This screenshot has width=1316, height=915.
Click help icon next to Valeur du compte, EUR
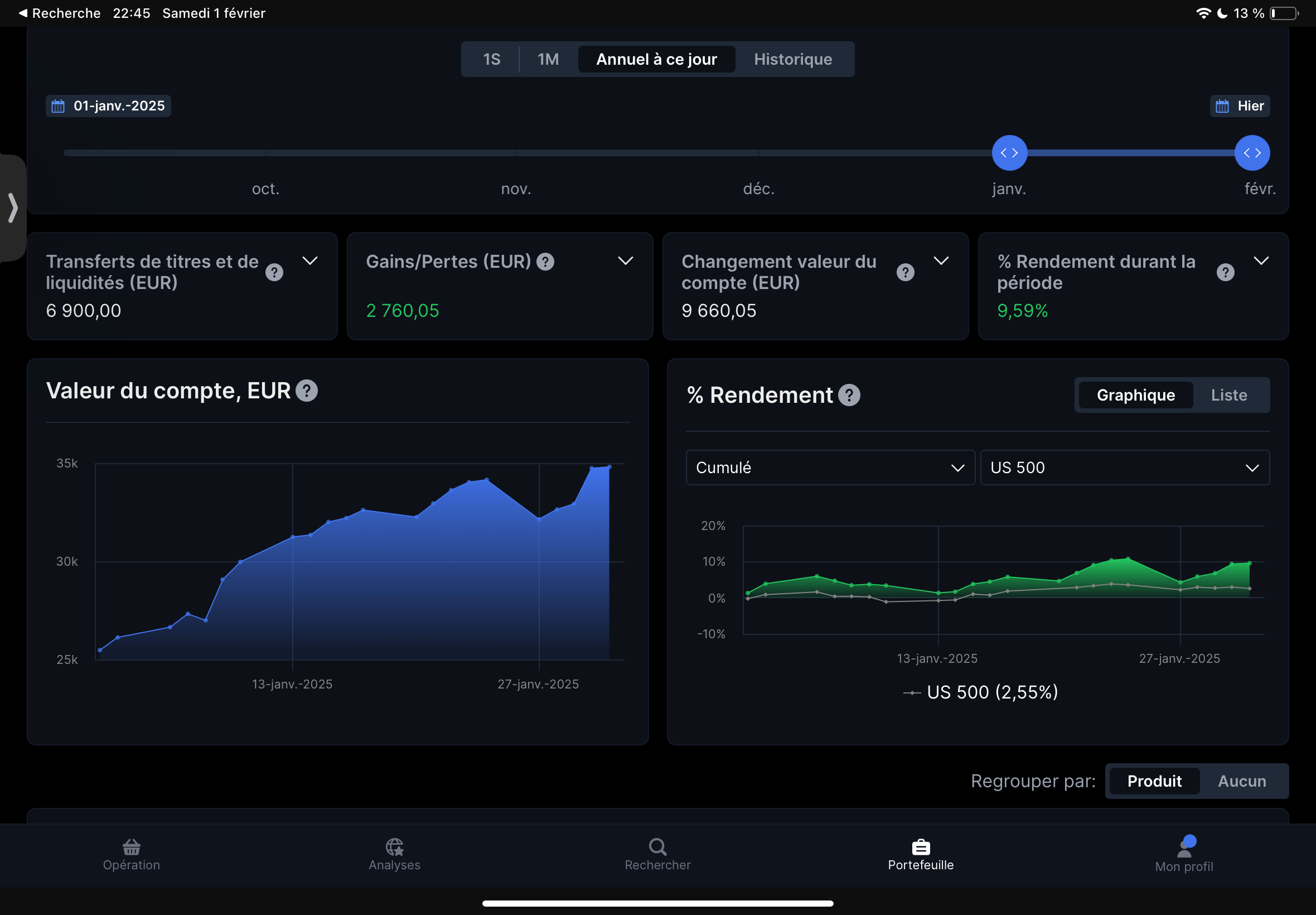coord(307,391)
